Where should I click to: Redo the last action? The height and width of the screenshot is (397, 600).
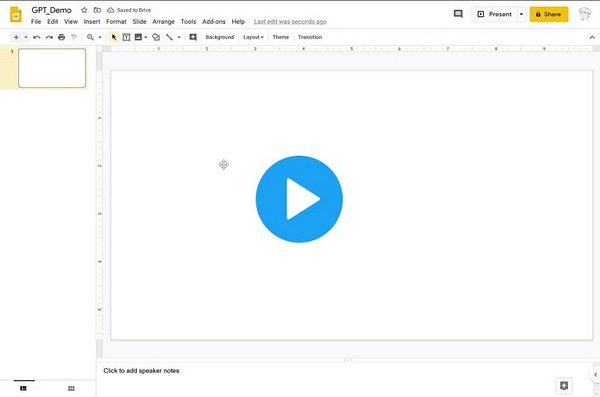(49, 37)
